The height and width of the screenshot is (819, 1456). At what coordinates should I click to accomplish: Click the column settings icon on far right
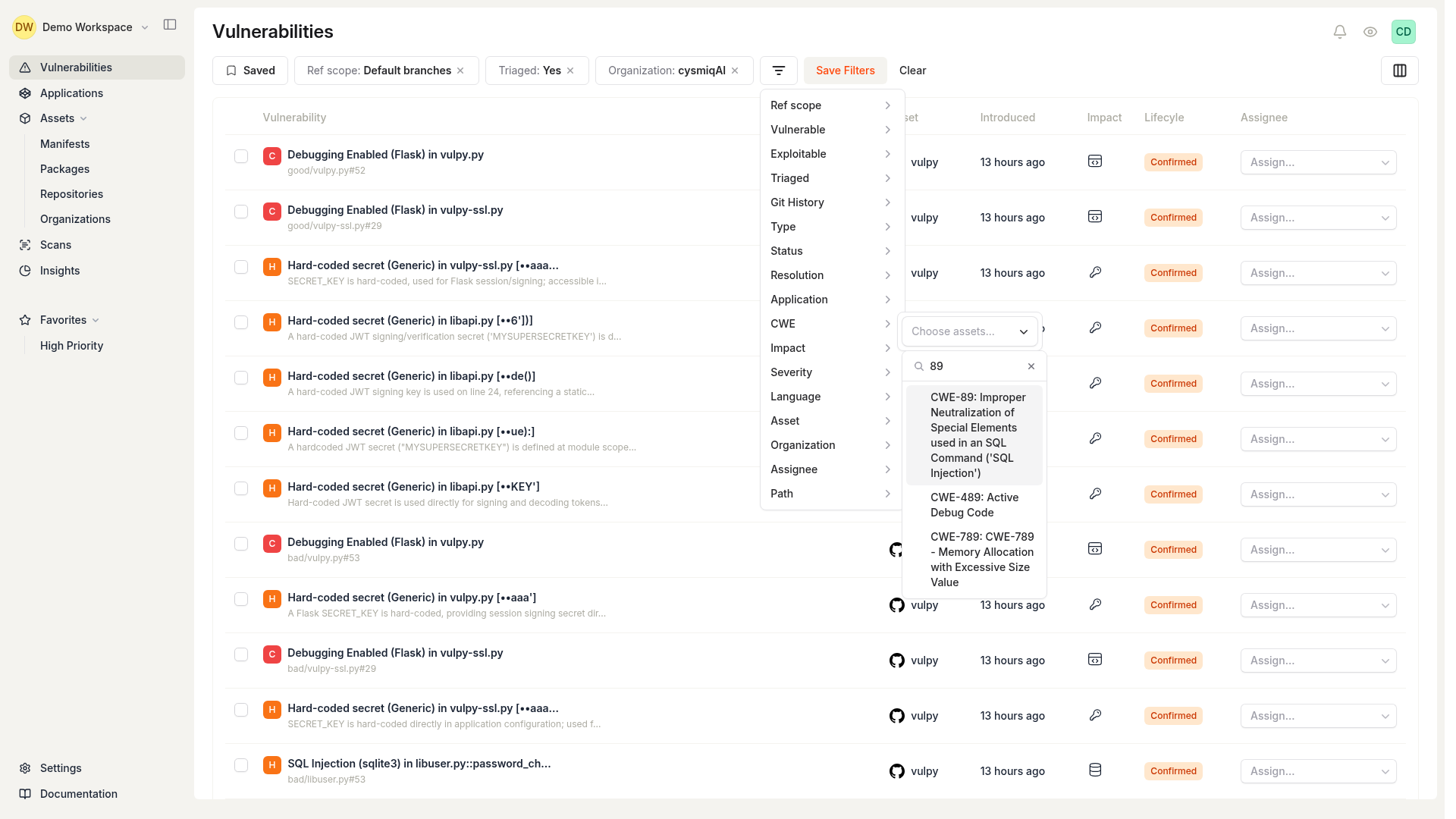point(1400,71)
